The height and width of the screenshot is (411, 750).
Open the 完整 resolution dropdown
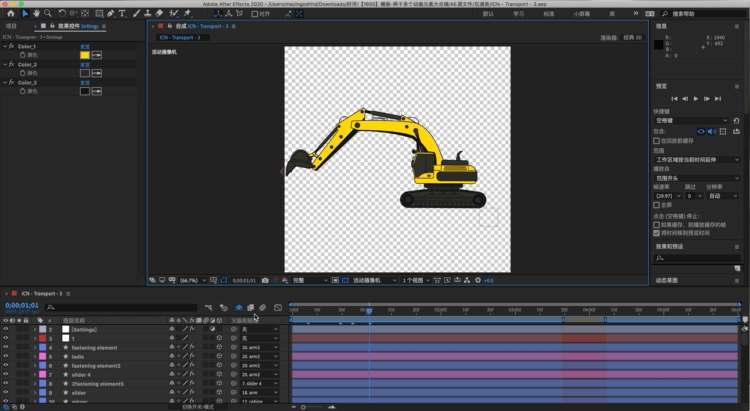308,281
